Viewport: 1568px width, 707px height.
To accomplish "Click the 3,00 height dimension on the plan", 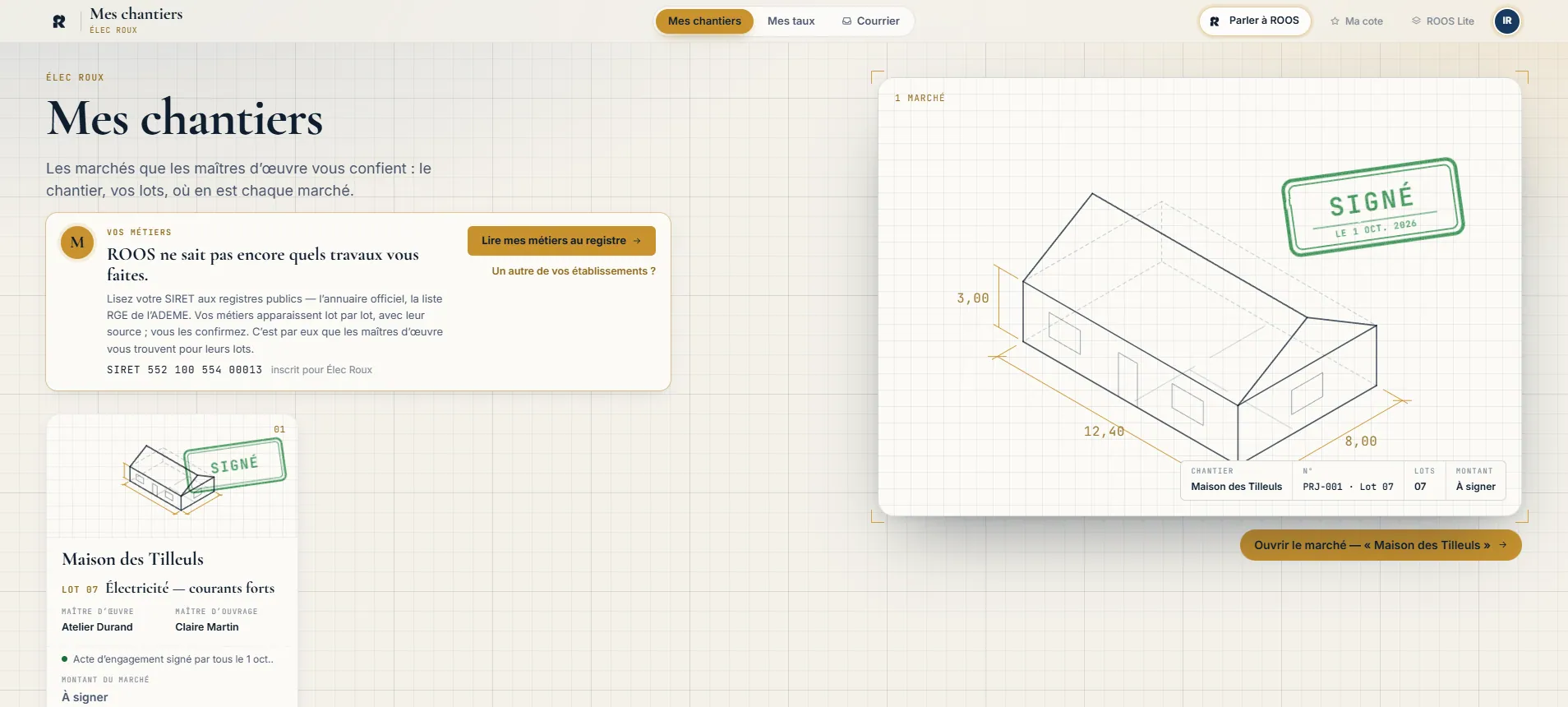I will tap(973, 298).
